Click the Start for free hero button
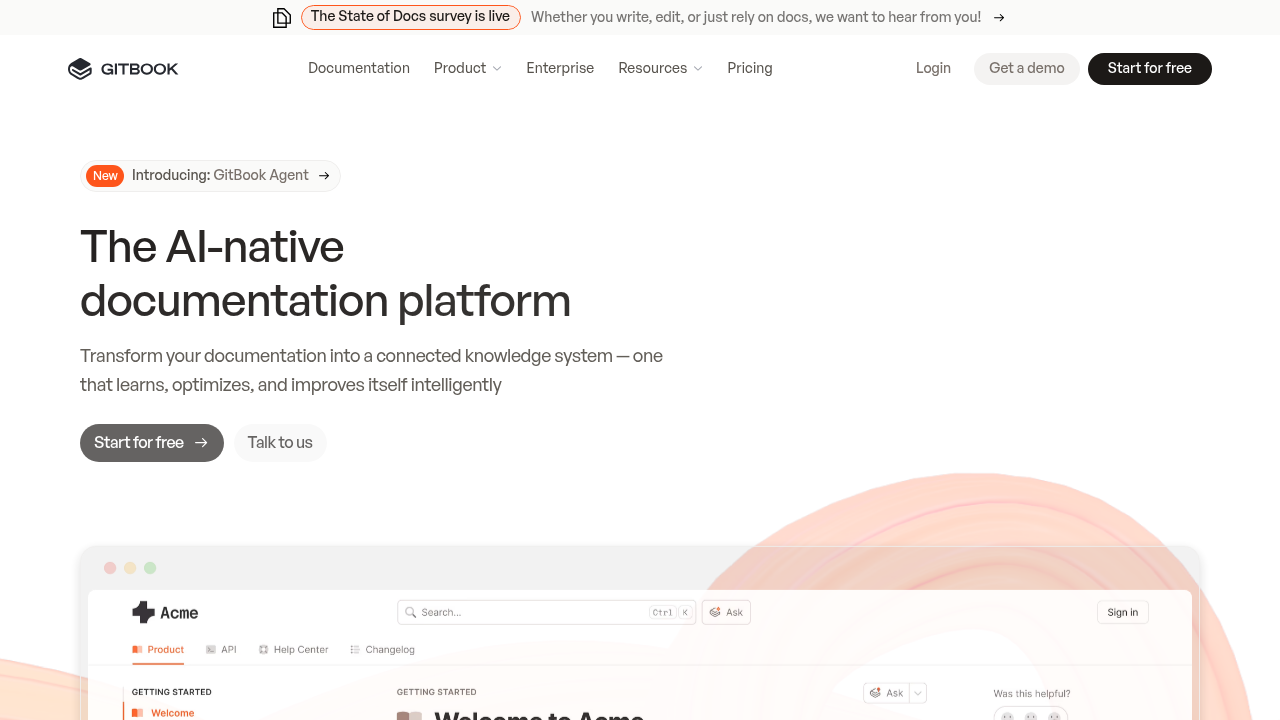 point(152,443)
